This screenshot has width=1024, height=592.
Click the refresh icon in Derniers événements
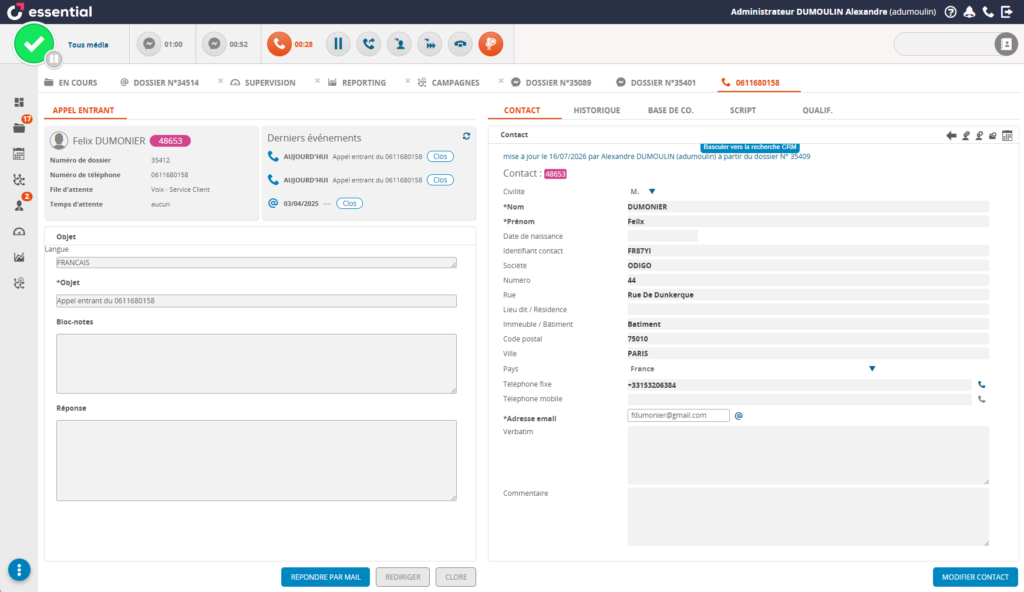tap(466, 136)
